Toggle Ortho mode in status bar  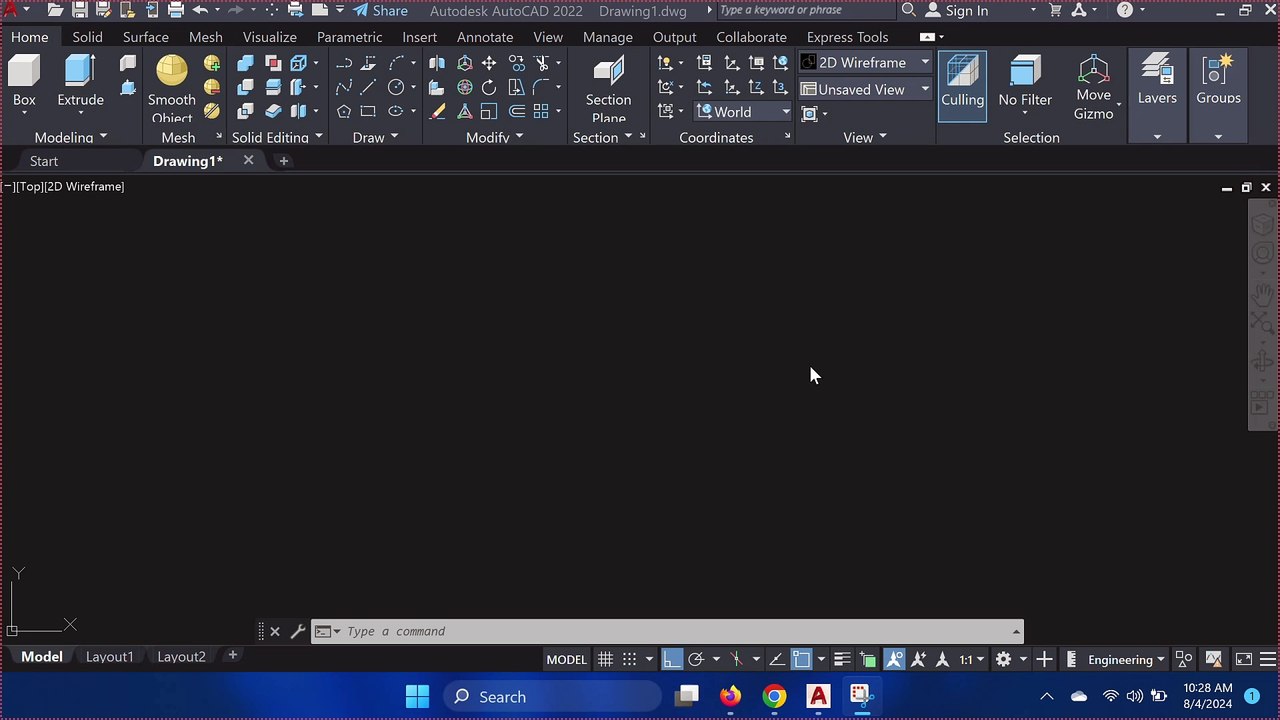click(672, 659)
